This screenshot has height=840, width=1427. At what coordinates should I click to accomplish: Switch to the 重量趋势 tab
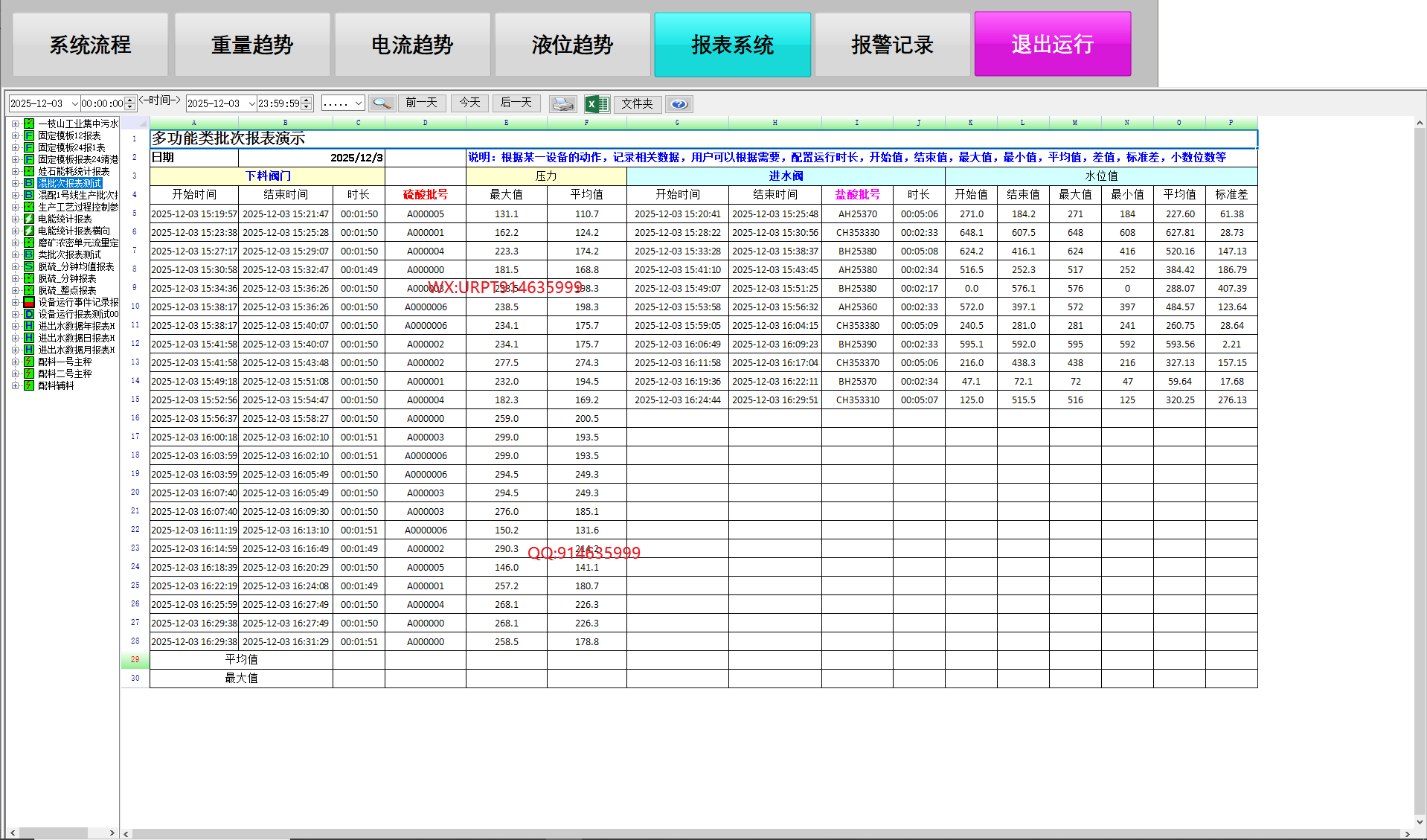[x=252, y=45]
